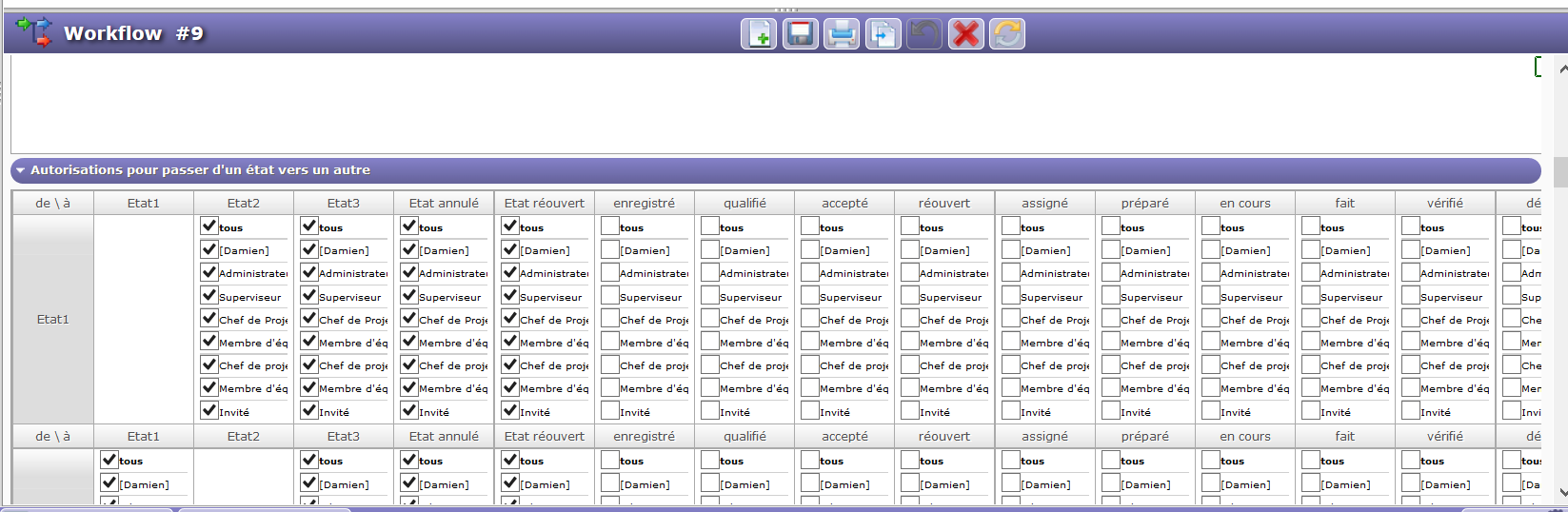Click 'fait' header in the second header row

coord(1345,436)
